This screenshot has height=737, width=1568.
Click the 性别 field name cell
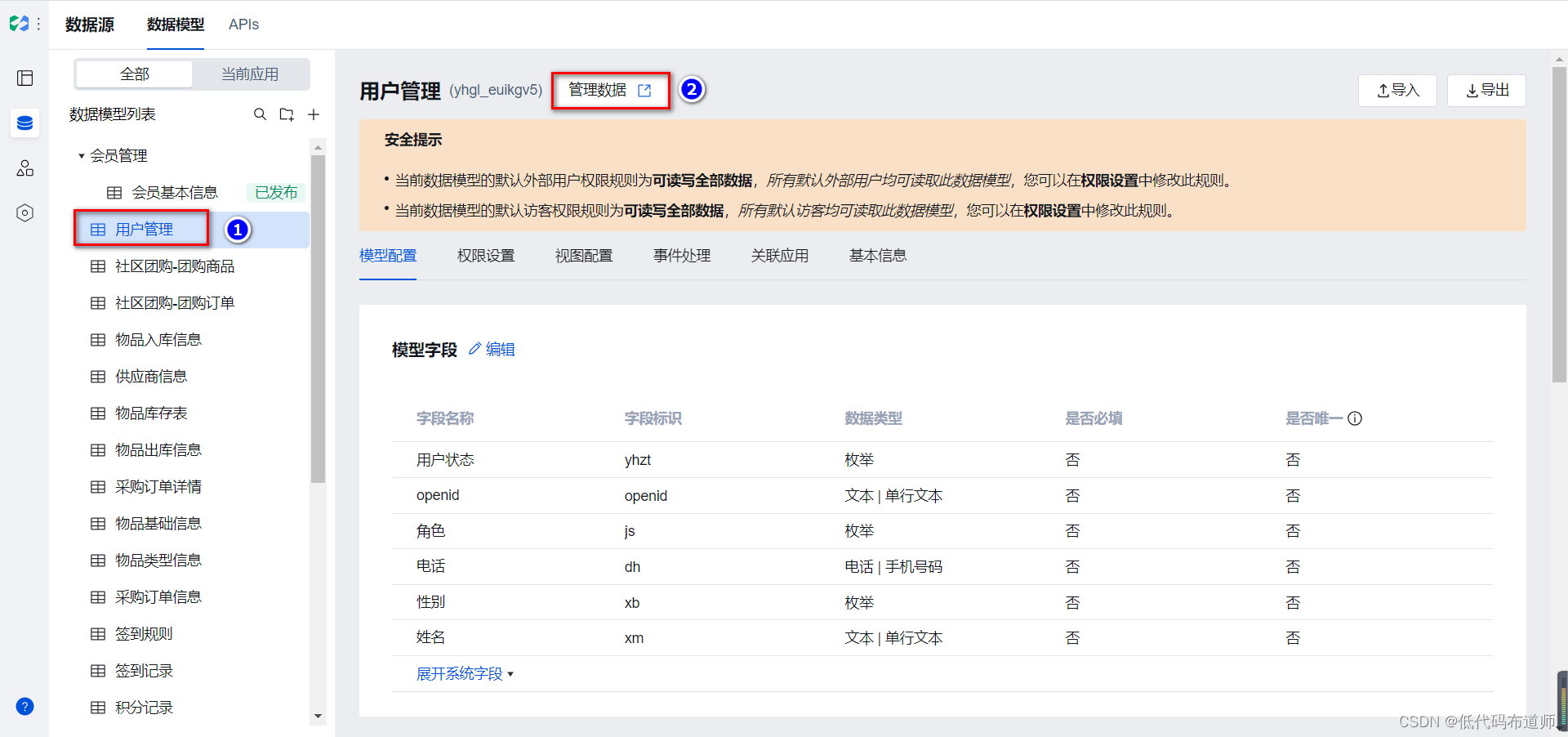point(430,602)
